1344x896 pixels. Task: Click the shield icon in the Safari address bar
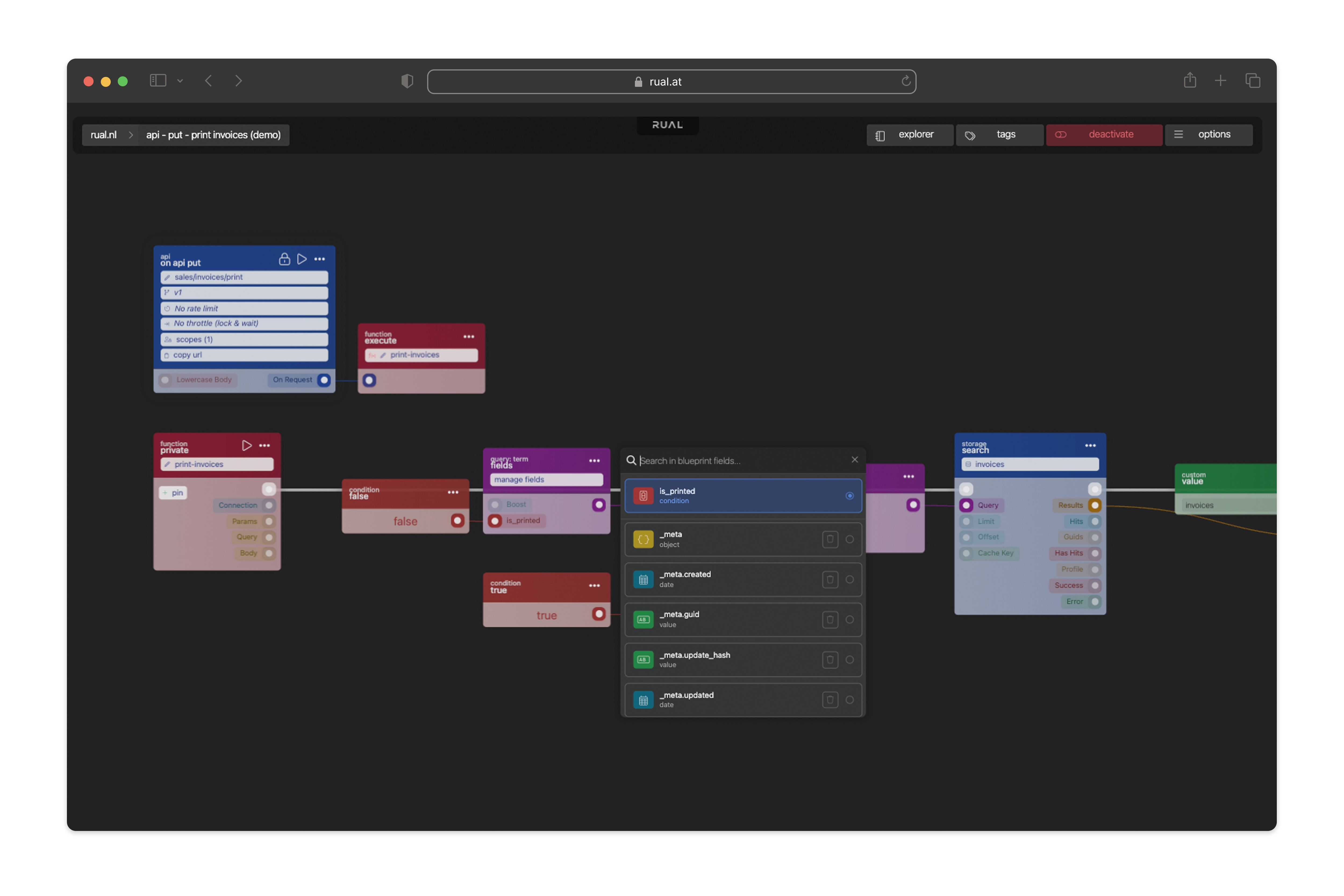(x=407, y=81)
